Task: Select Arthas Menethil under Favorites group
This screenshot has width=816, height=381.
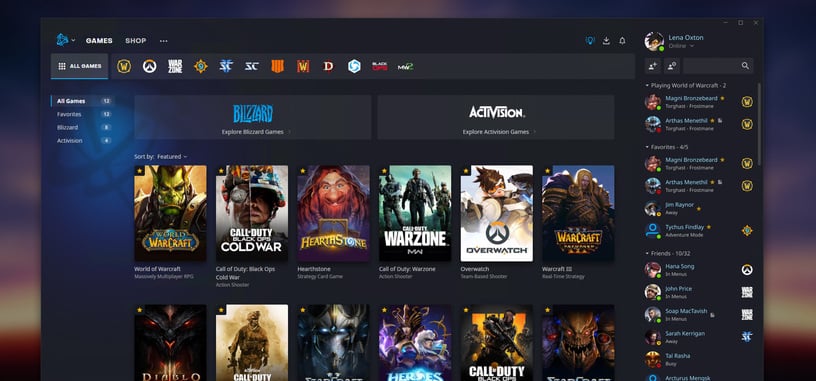Action: [698, 185]
